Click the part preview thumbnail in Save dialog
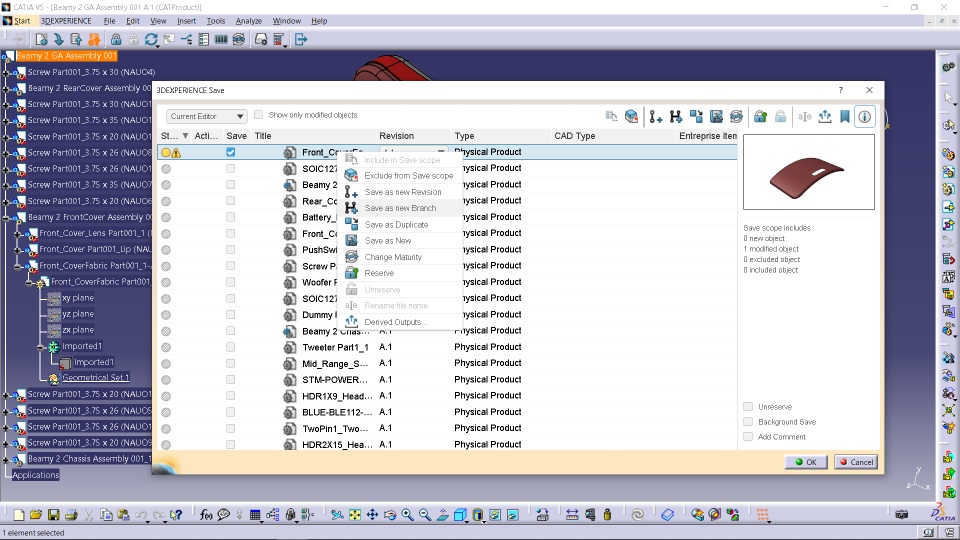The height and width of the screenshot is (540, 960). pos(809,172)
